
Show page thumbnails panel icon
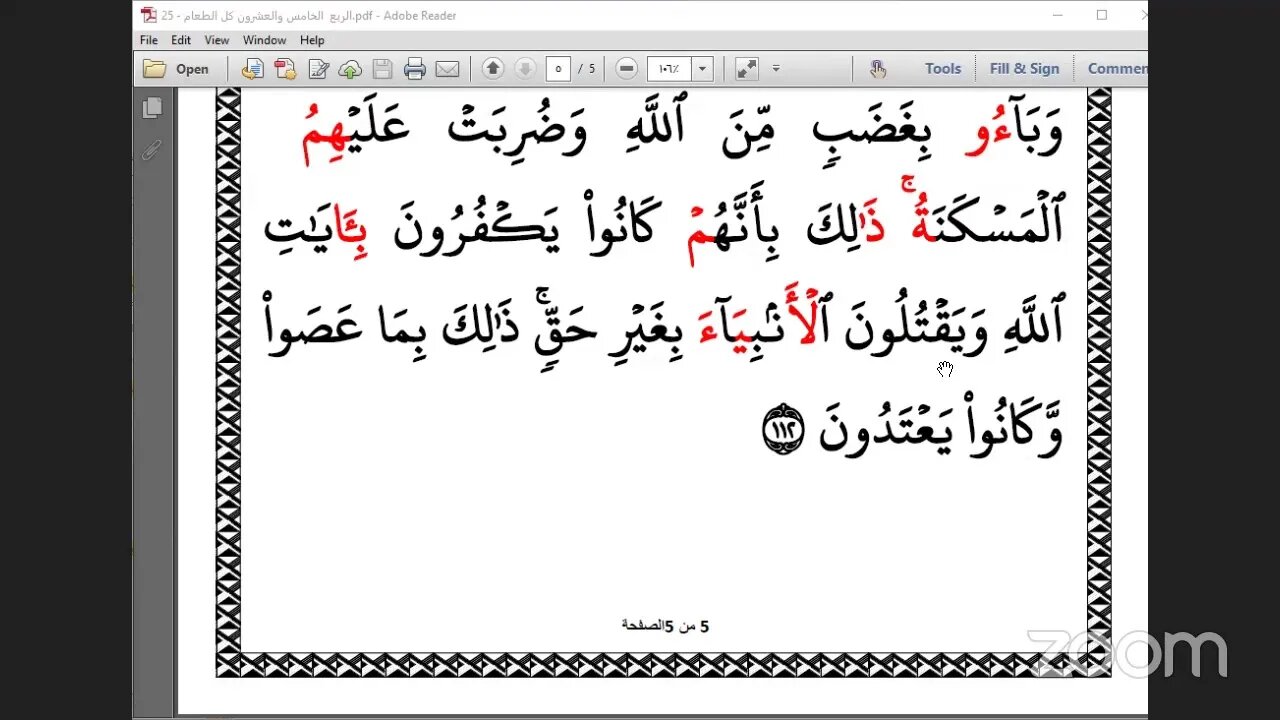click(x=152, y=107)
